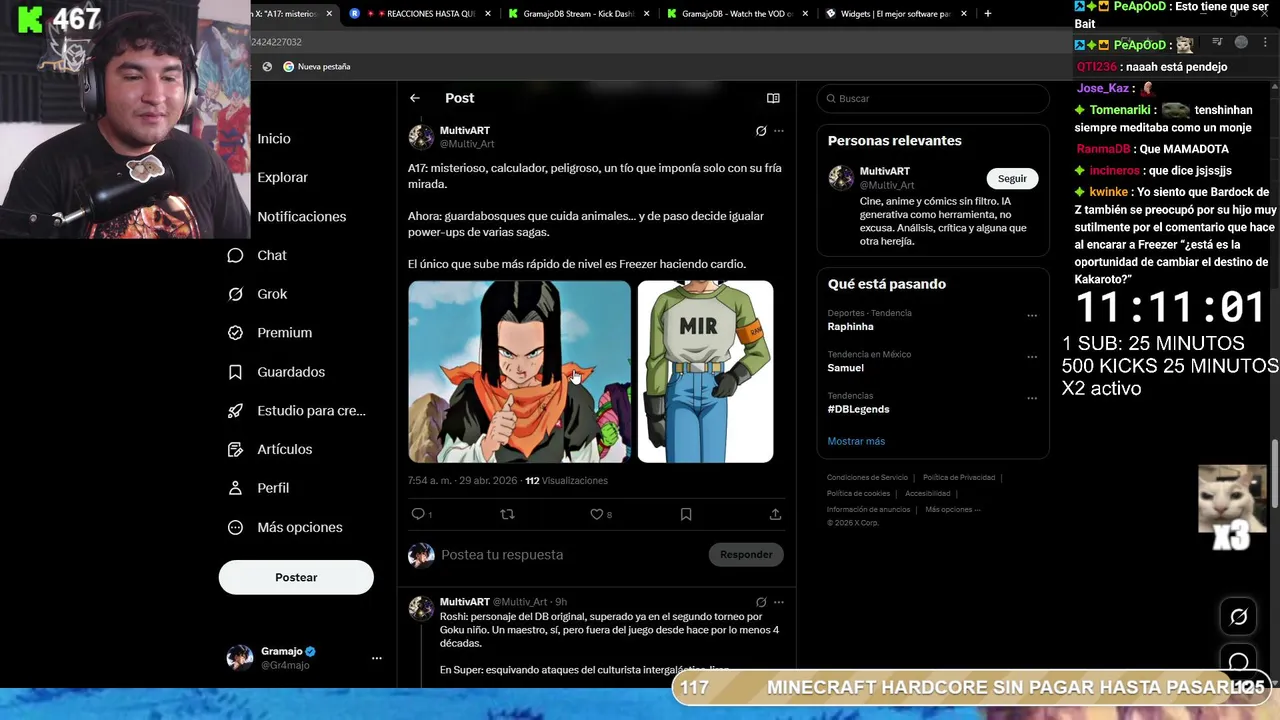Screen dimensions: 1280x720
Task: Click the repost icon under the post
Action: (x=507, y=514)
